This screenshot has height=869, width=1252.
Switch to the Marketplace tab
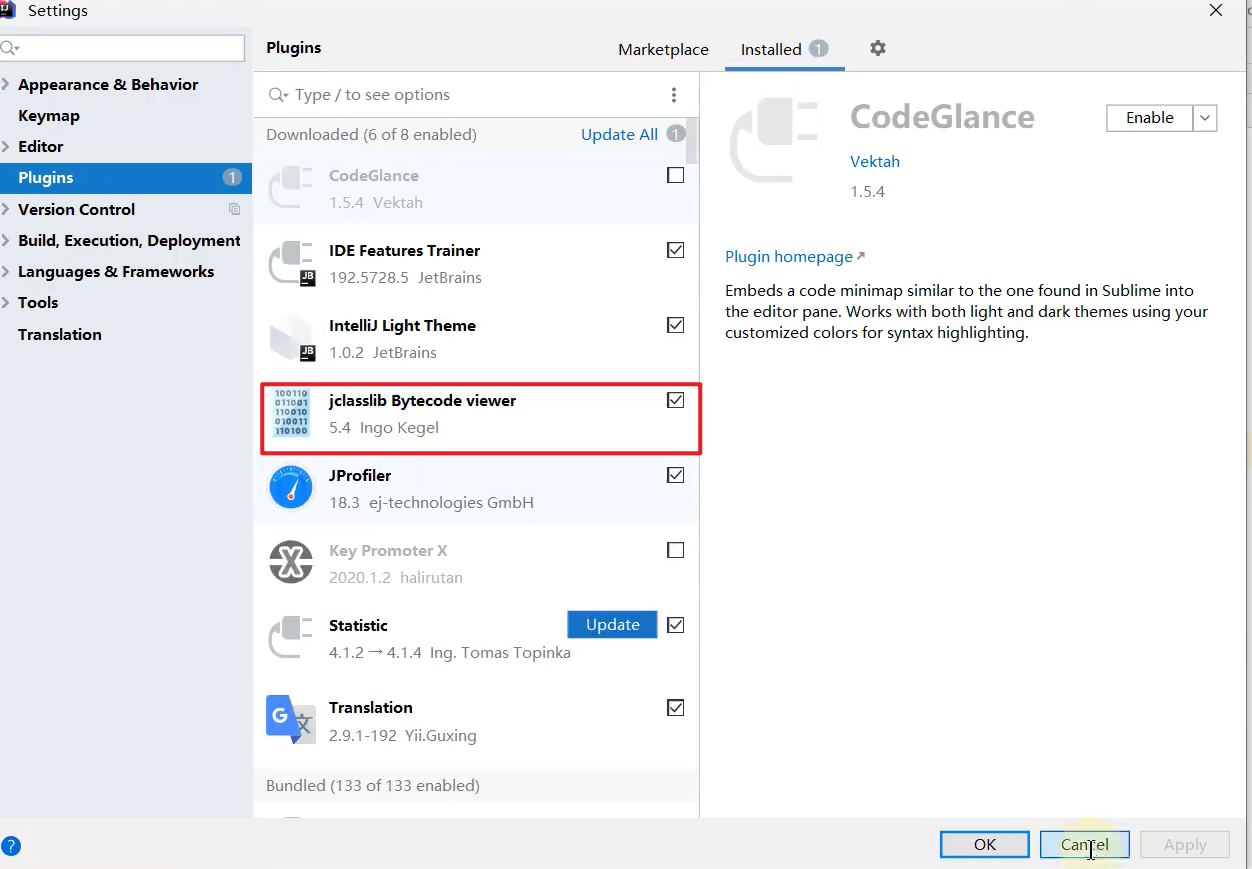pos(663,49)
